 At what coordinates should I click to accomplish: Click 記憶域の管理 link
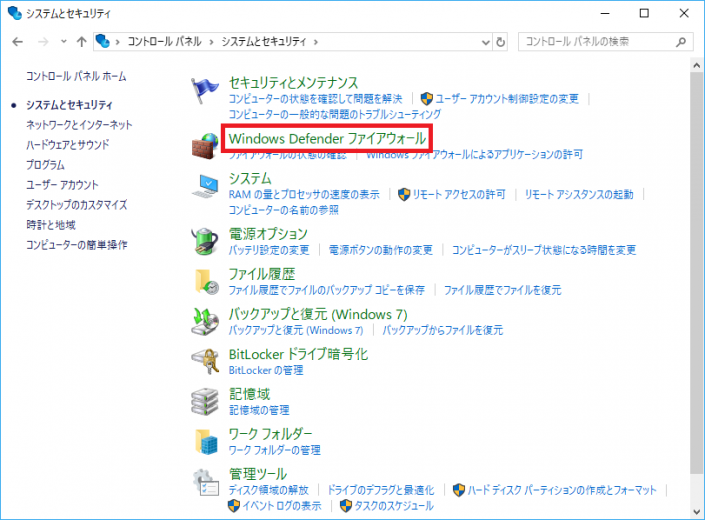tap(259, 410)
